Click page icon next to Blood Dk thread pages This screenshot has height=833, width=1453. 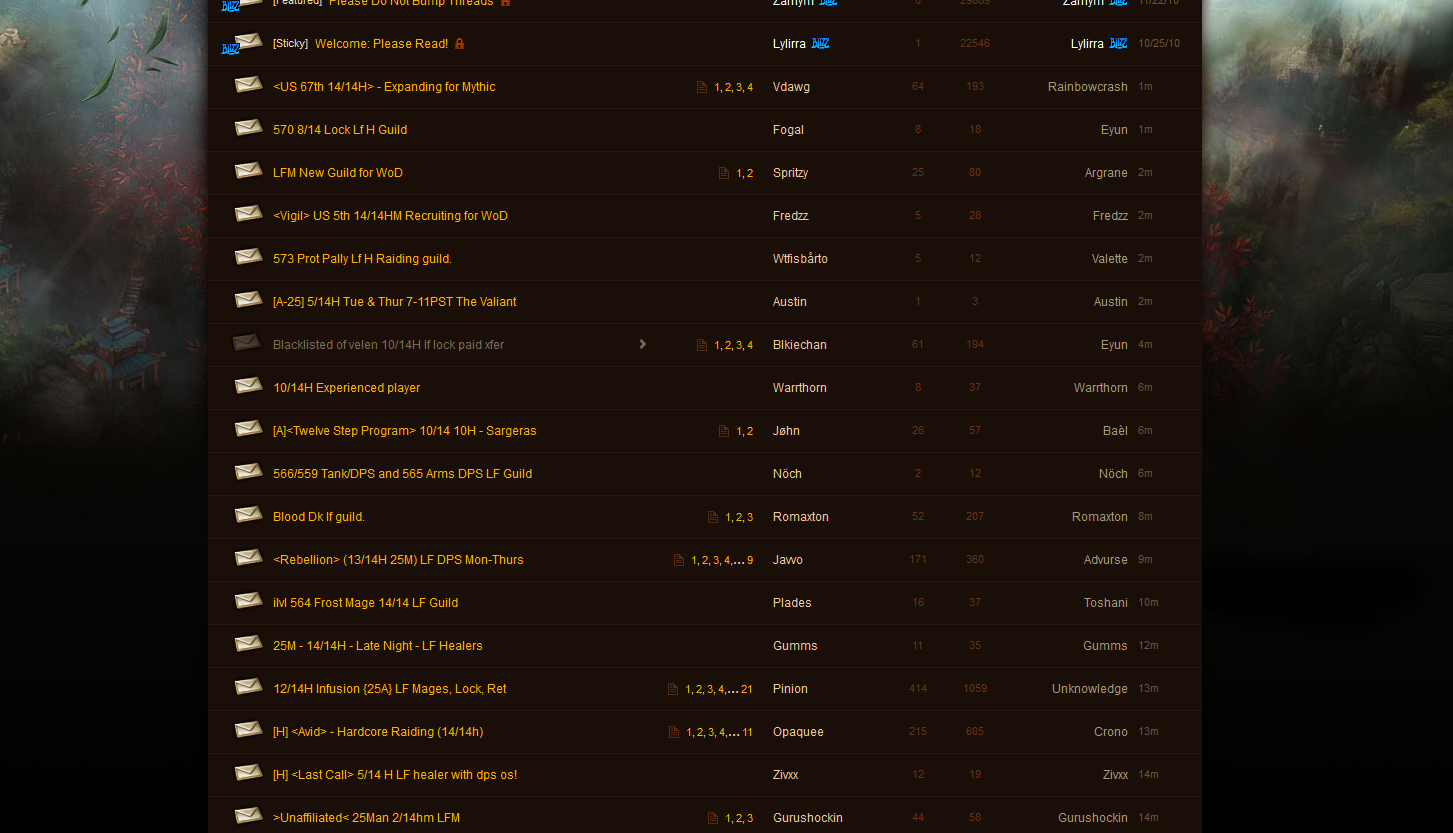click(x=712, y=517)
